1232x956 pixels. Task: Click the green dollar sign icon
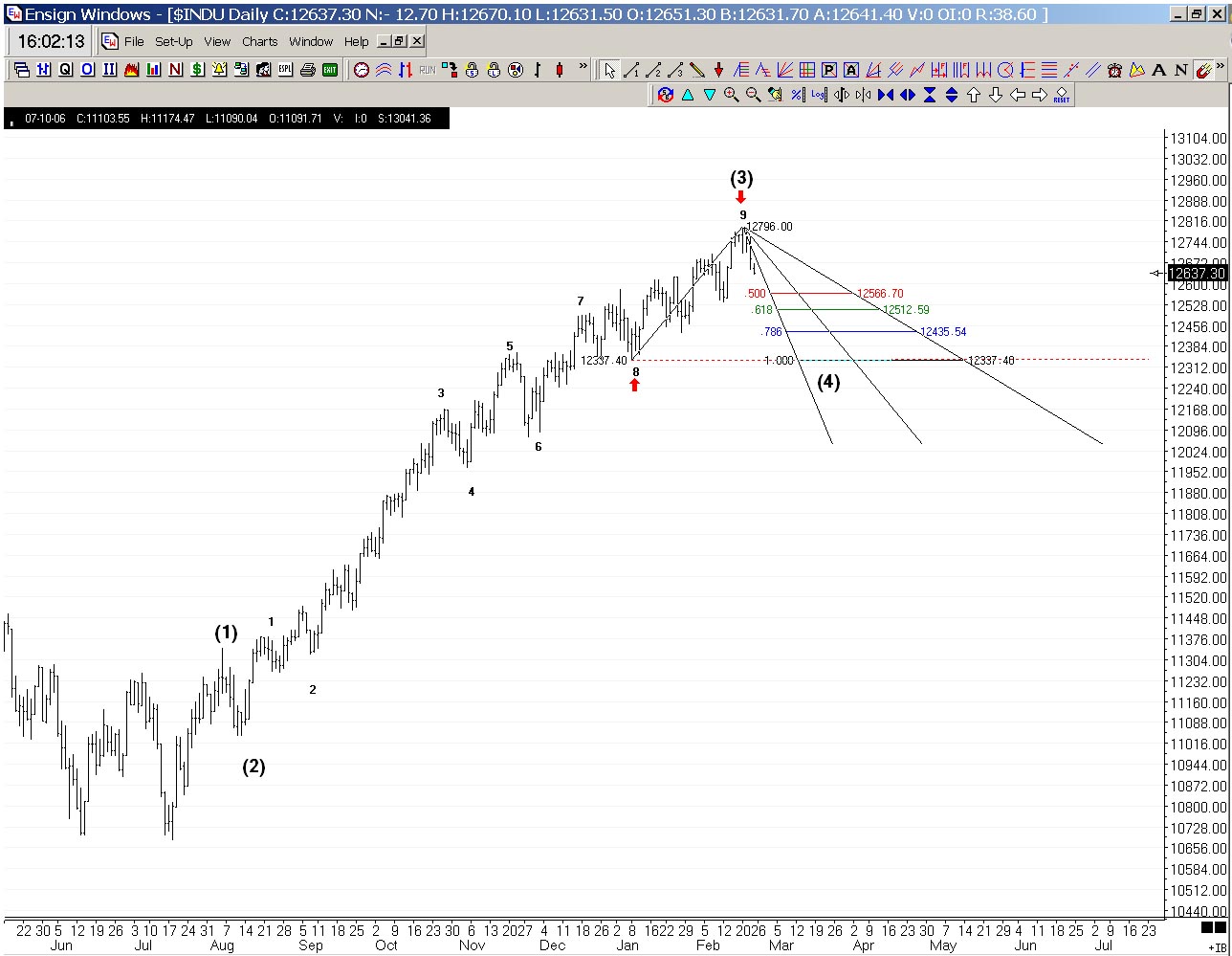point(197,70)
